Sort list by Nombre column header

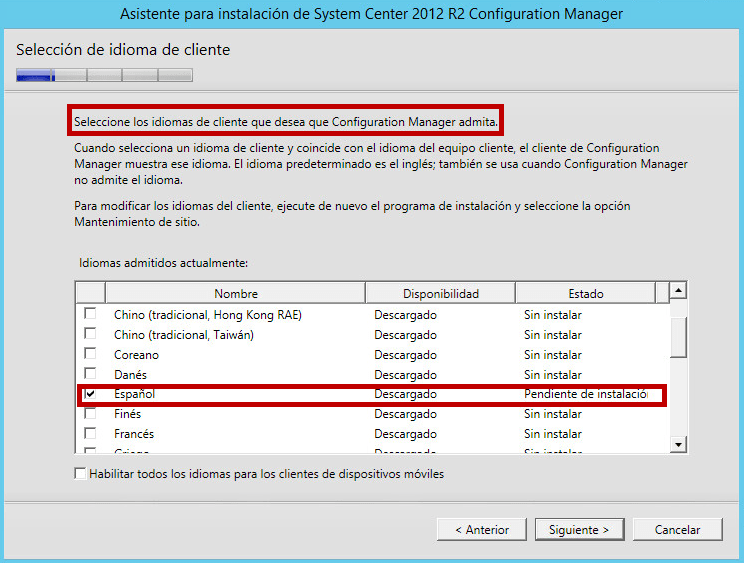235,293
